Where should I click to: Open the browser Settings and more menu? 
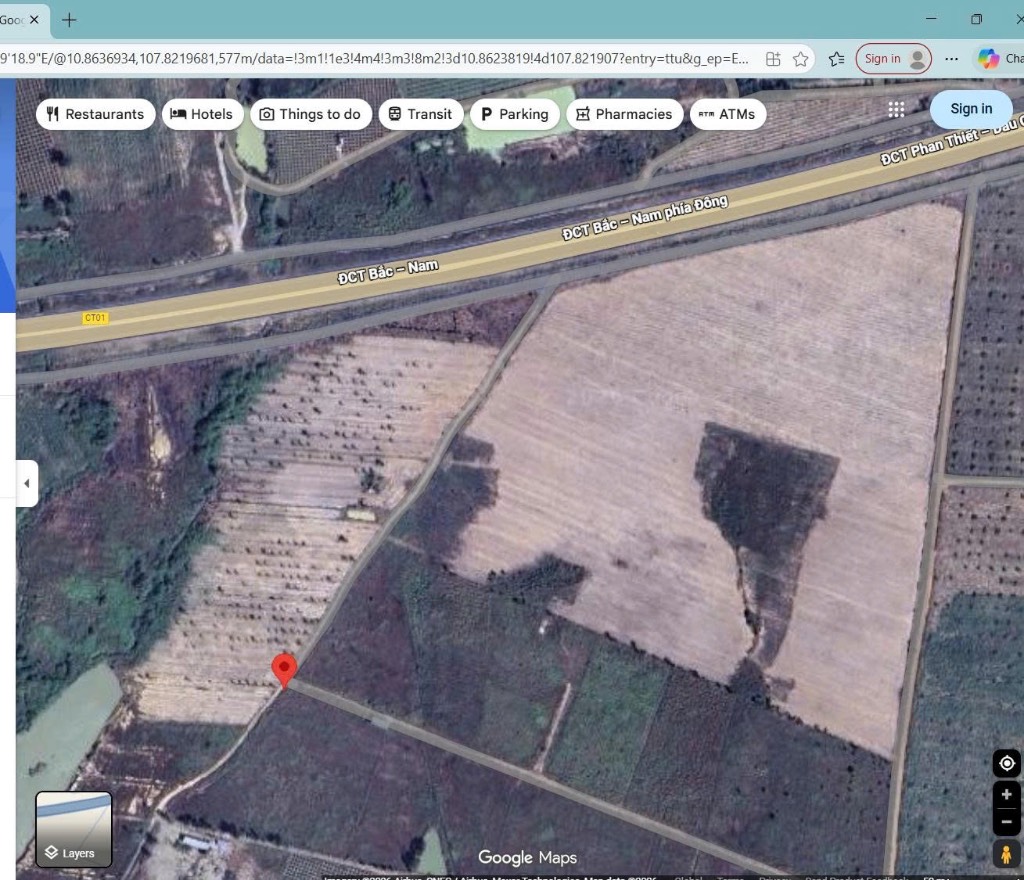pos(952,59)
